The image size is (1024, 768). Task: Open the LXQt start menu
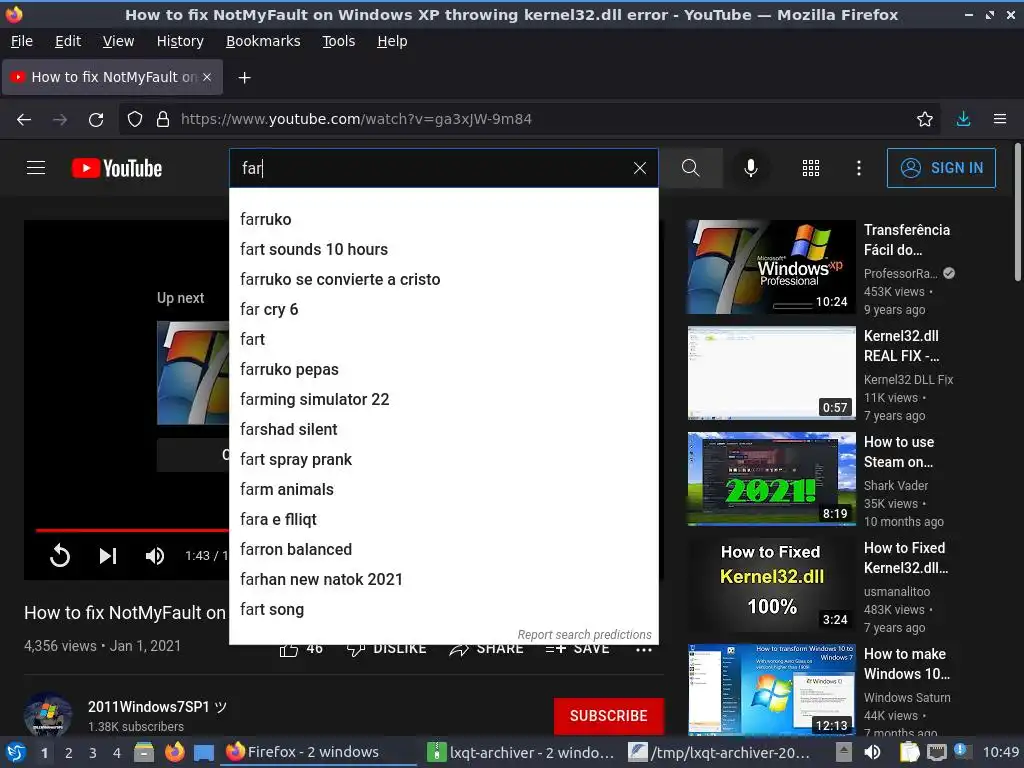point(15,752)
